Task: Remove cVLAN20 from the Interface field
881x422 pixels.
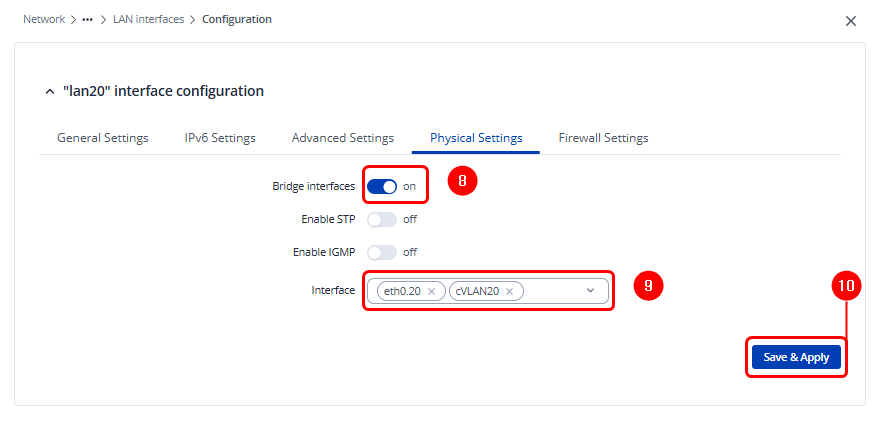Action: pos(509,291)
